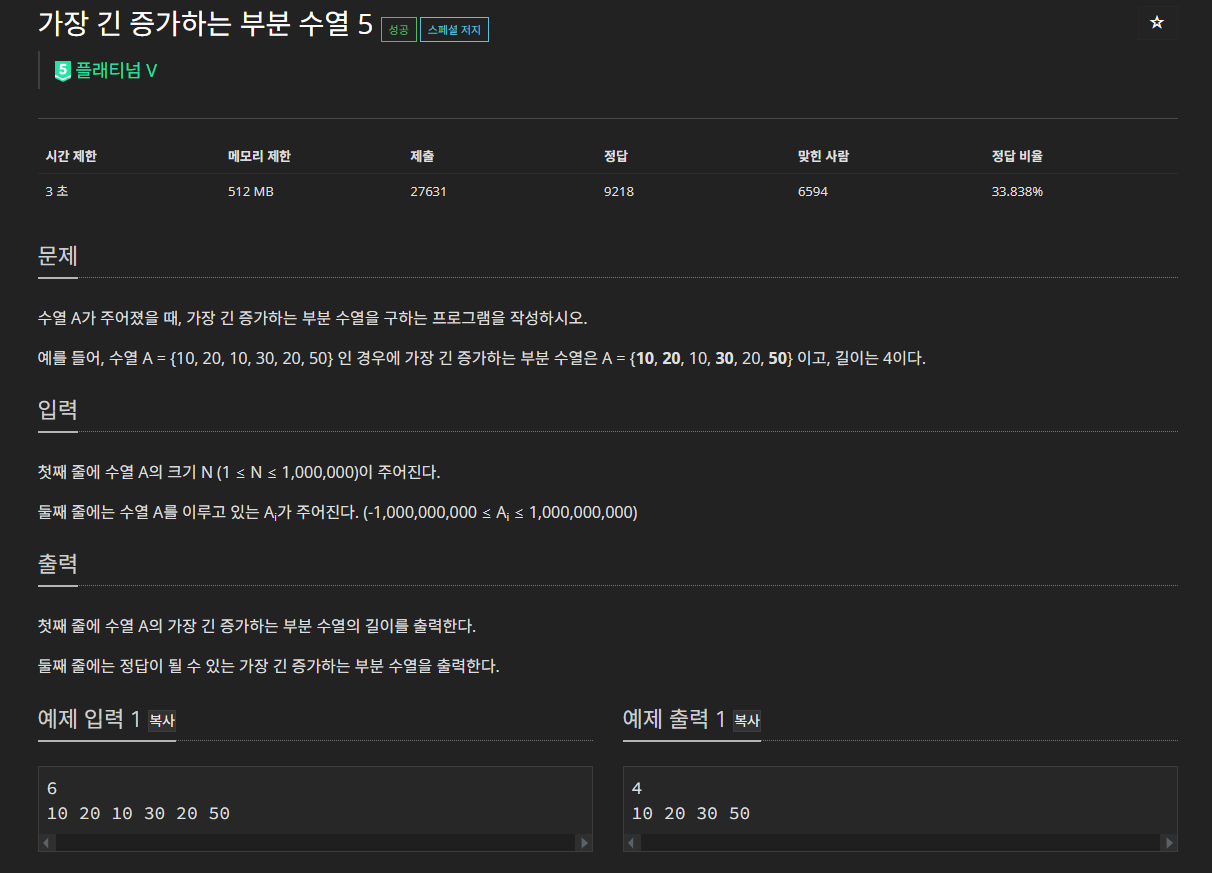Screen dimensions: 1212x873
Task: Click the right scroll arrow under sample output
Action: [1169, 843]
